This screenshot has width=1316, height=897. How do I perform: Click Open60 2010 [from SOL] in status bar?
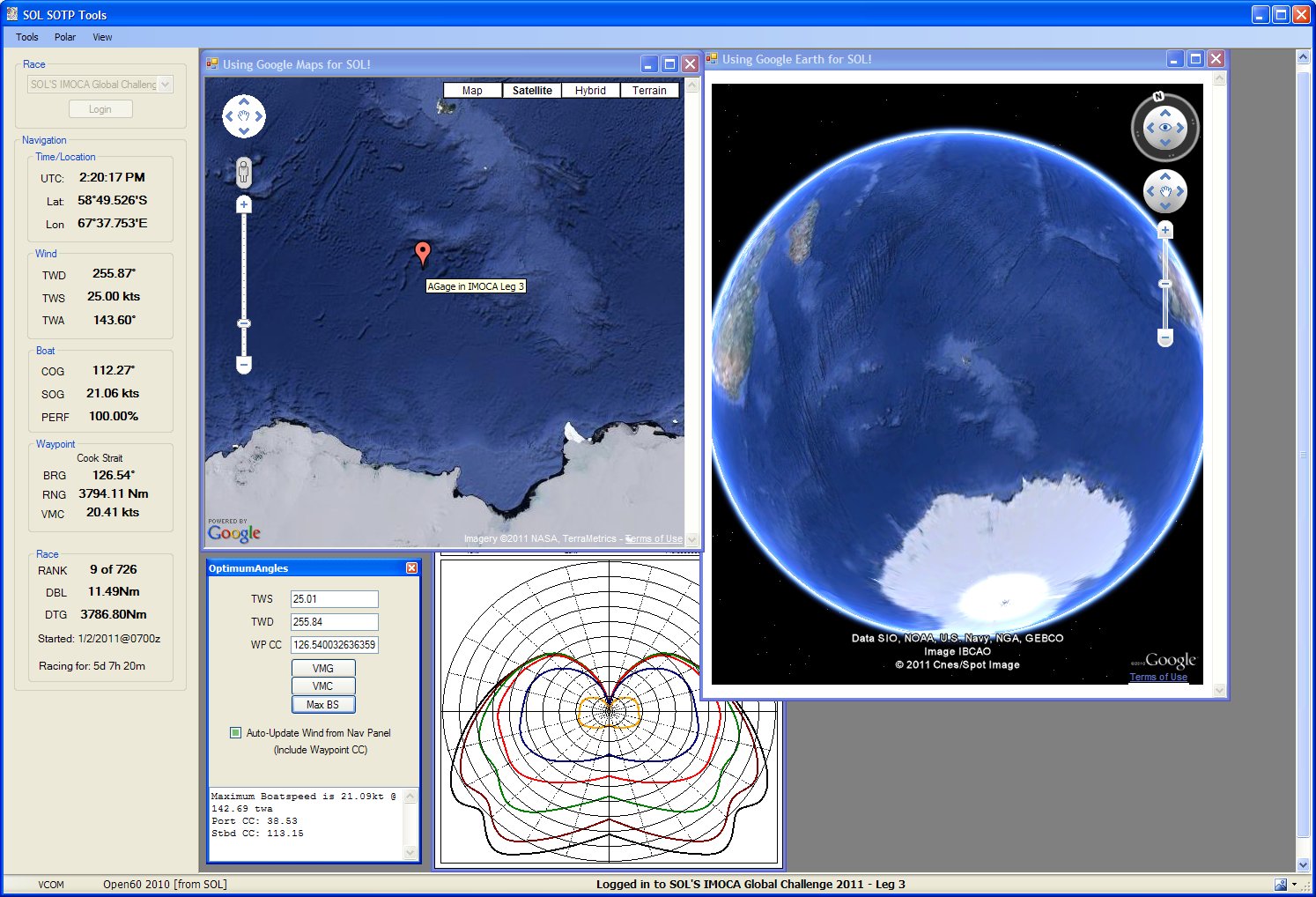click(x=165, y=885)
